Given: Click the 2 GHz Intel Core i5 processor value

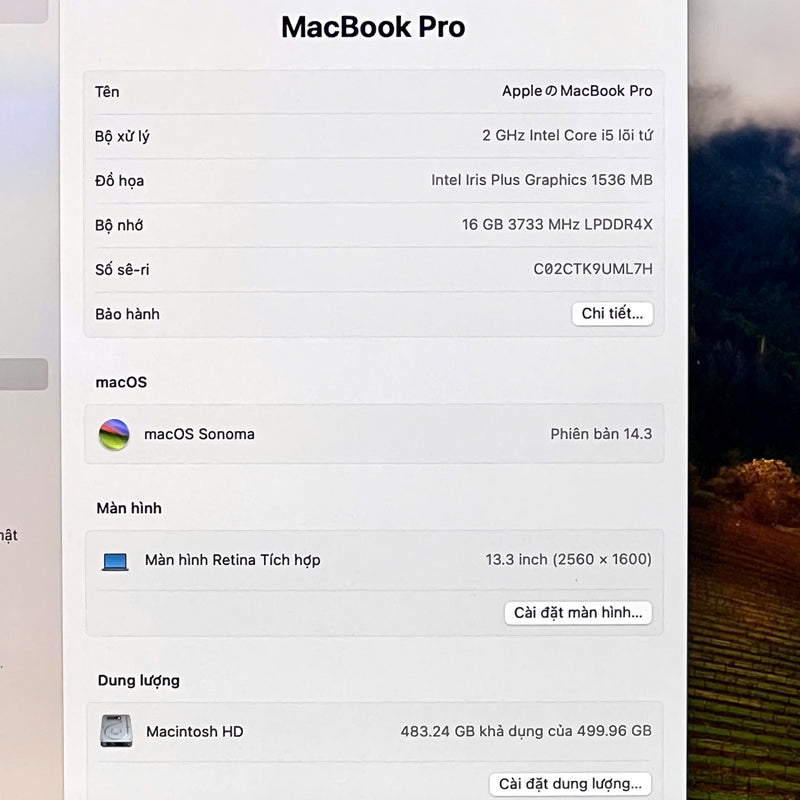Looking at the screenshot, I should click(x=566, y=136).
